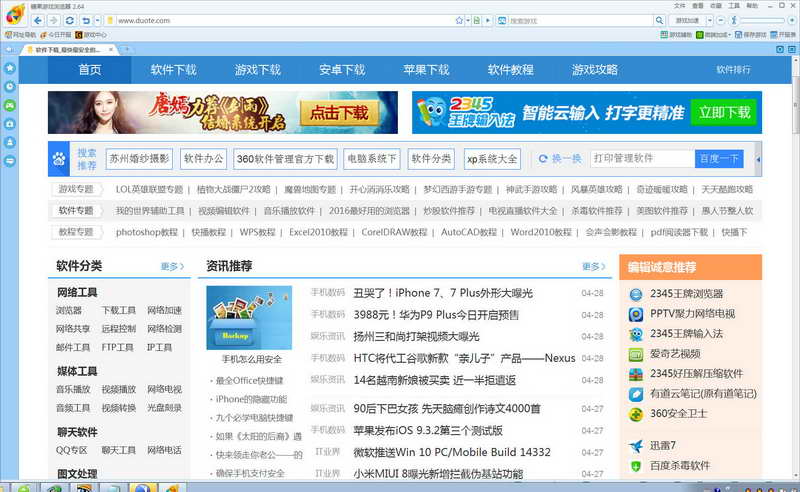Click the 爱奇艺视频 icon

pyautogui.click(x=636, y=354)
